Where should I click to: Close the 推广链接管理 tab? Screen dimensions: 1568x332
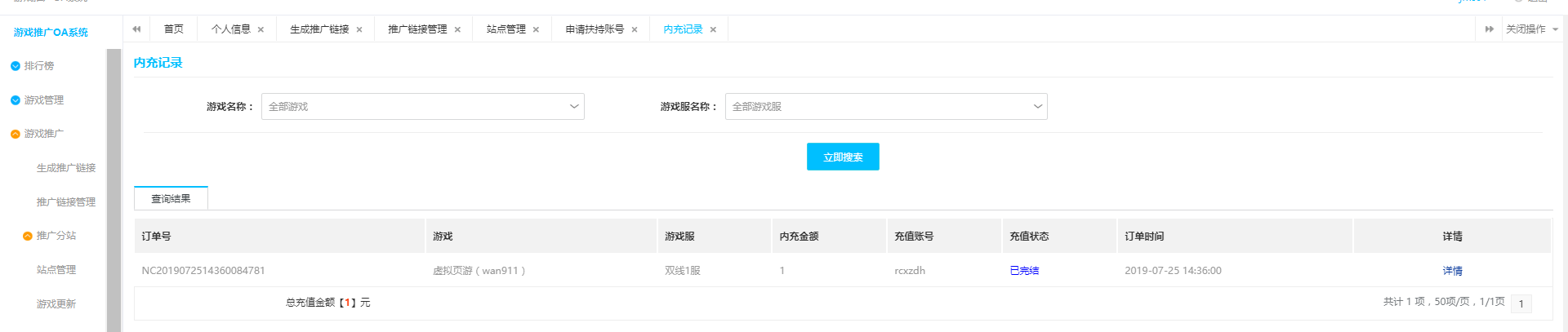coord(457,30)
